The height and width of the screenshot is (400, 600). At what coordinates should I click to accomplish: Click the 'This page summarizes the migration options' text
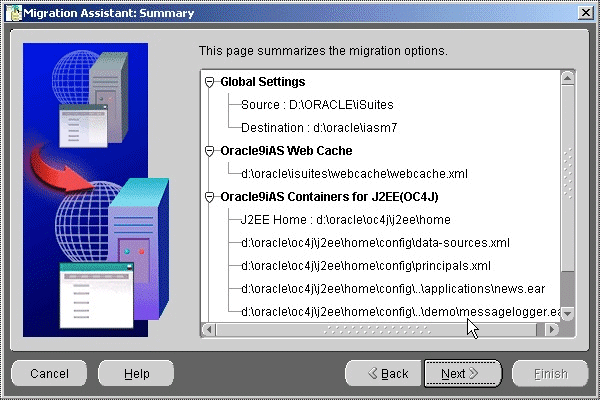[x=323, y=51]
